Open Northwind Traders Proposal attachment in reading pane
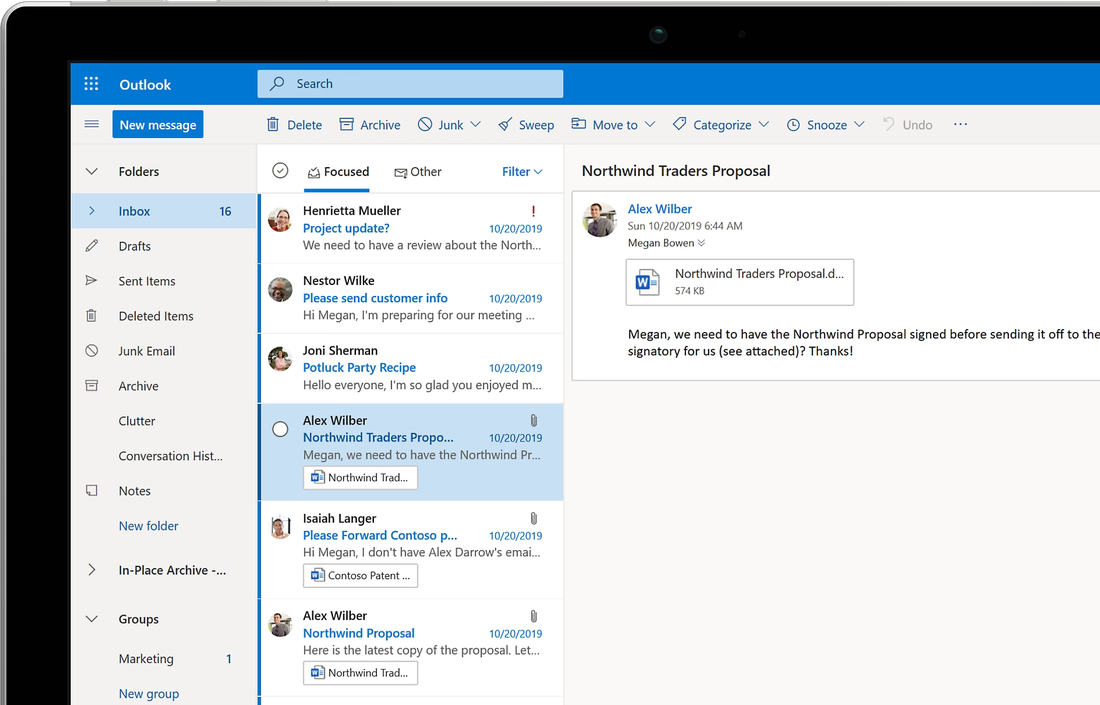Screen dimensions: 1100x705 coord(740,282)
